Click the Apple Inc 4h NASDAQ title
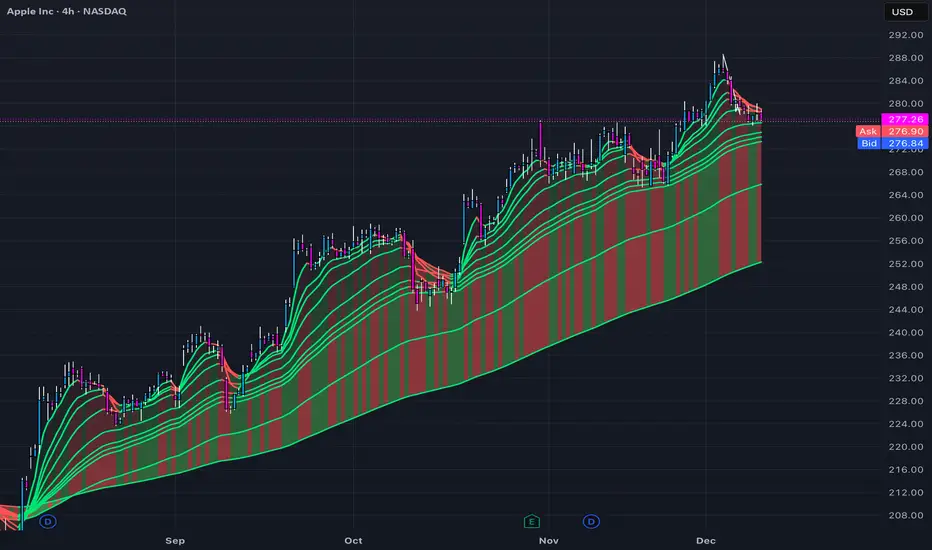Image resolution: width=932 pixels, height=550 pixels. point(67,11)
